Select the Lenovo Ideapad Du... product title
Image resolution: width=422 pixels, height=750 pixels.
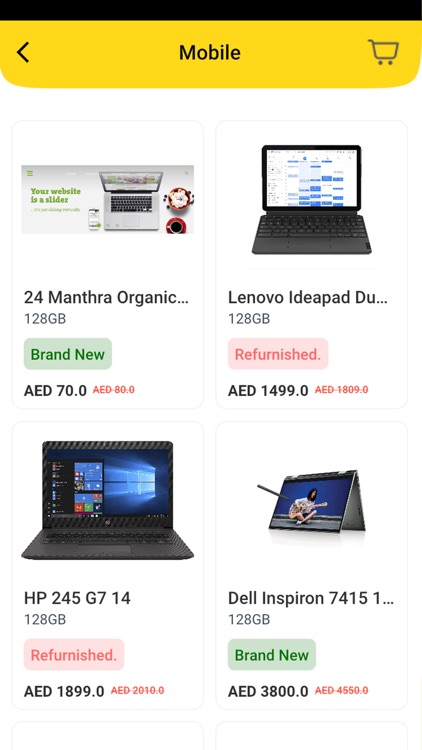click(x=308, y=298)
